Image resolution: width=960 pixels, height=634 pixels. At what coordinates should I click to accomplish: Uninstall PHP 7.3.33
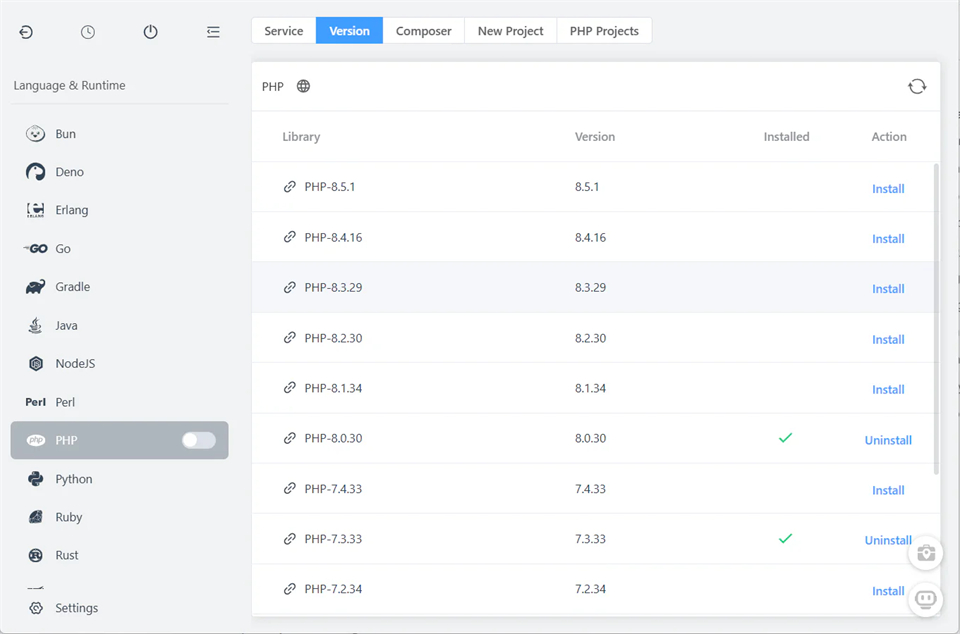888,540
